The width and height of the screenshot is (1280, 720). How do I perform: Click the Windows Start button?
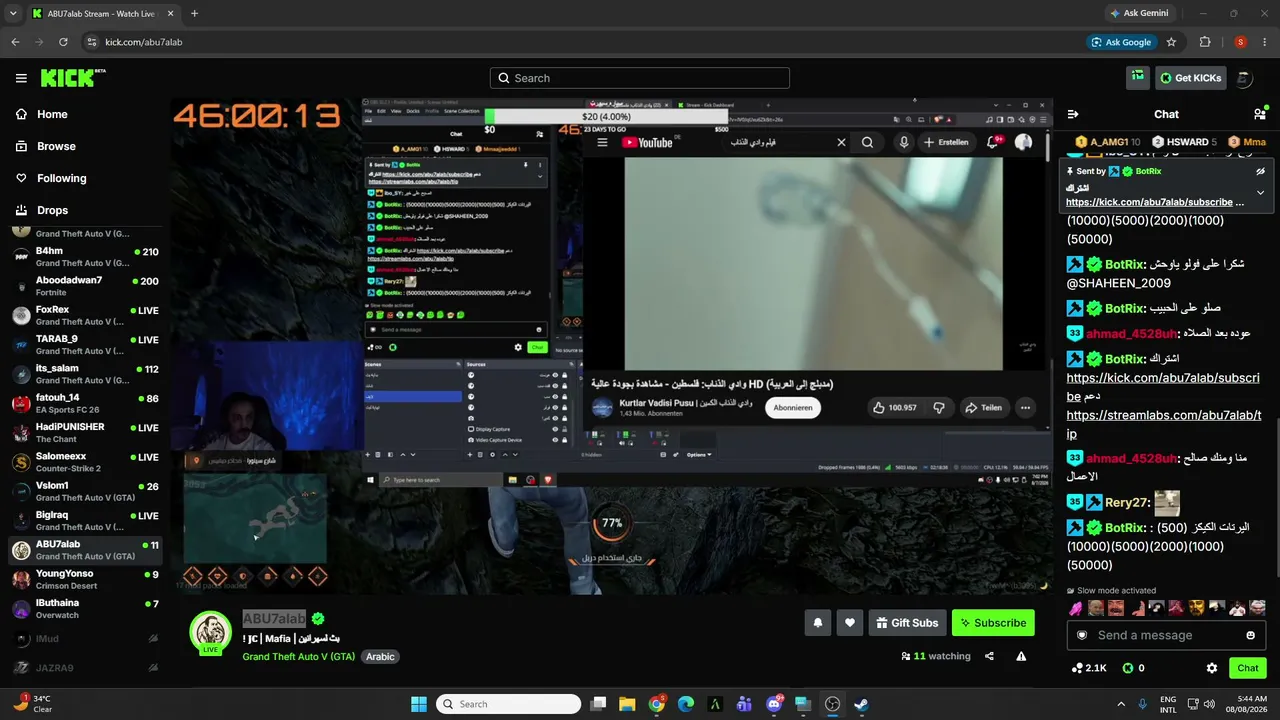point(418,704)
